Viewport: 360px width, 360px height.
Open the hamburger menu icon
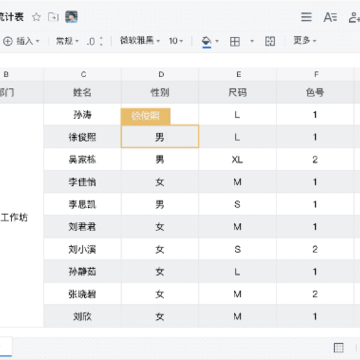pyautogui.click(x=306, y=17)
